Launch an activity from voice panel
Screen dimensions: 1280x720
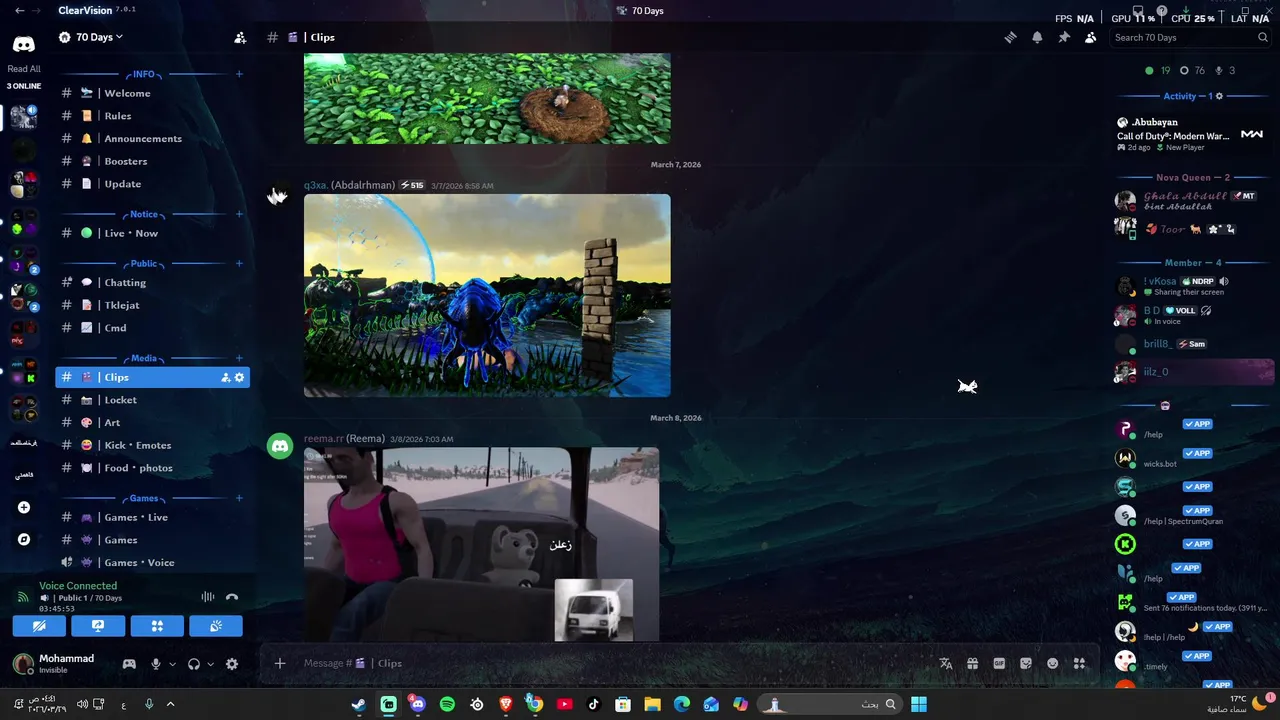[x=157, y=626]
